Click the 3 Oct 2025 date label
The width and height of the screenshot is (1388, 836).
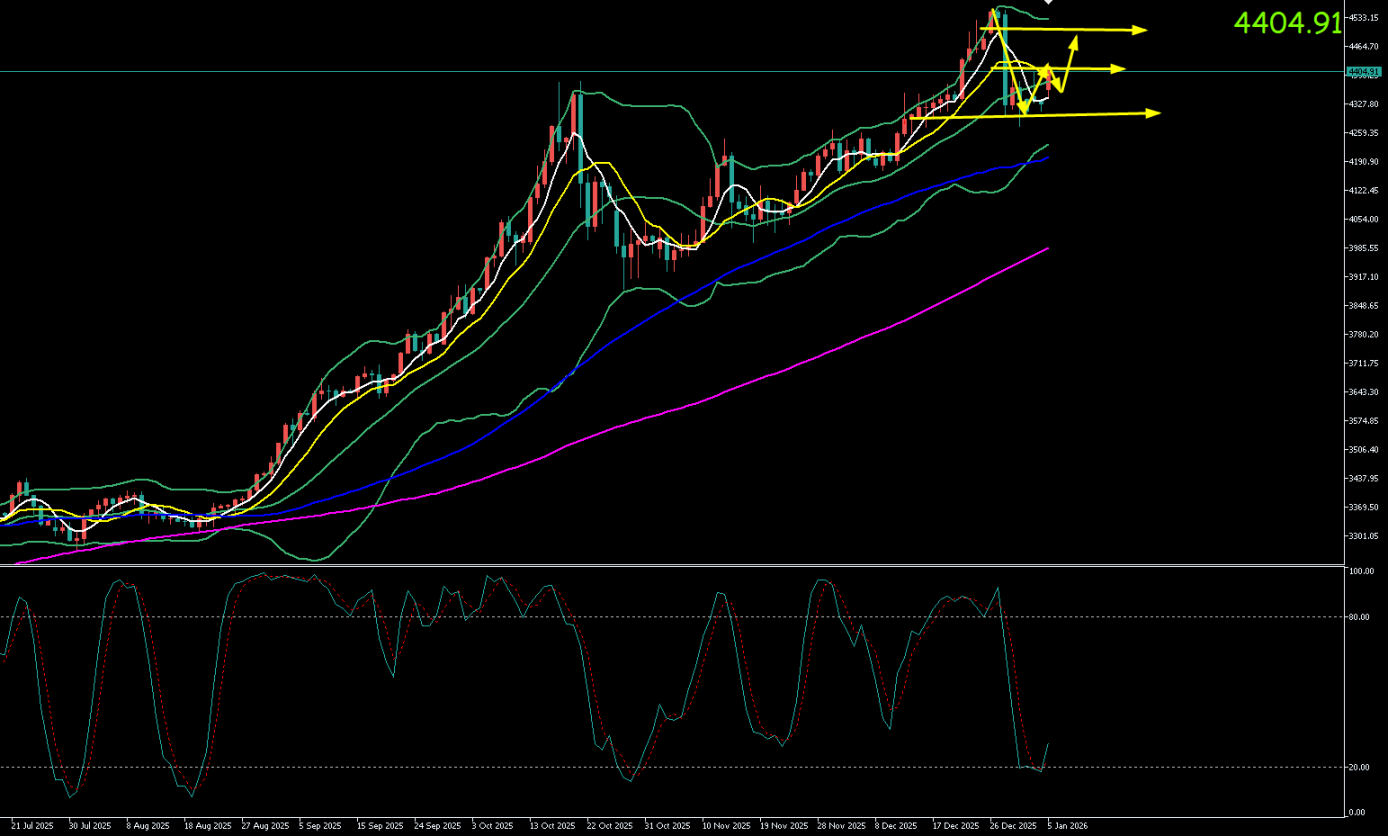(x=493, y=826)
